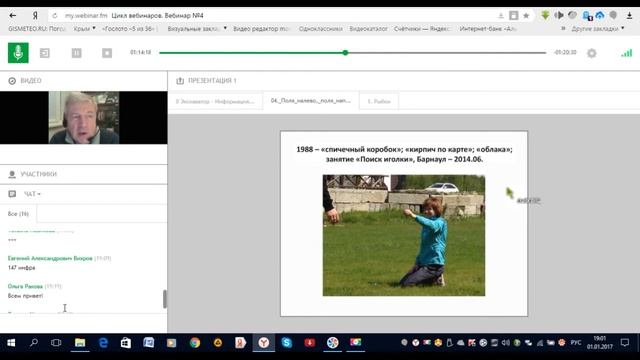Expand the Визуальные закладки bookmark folder
The image size is (640, 360).
click(197, 29)
